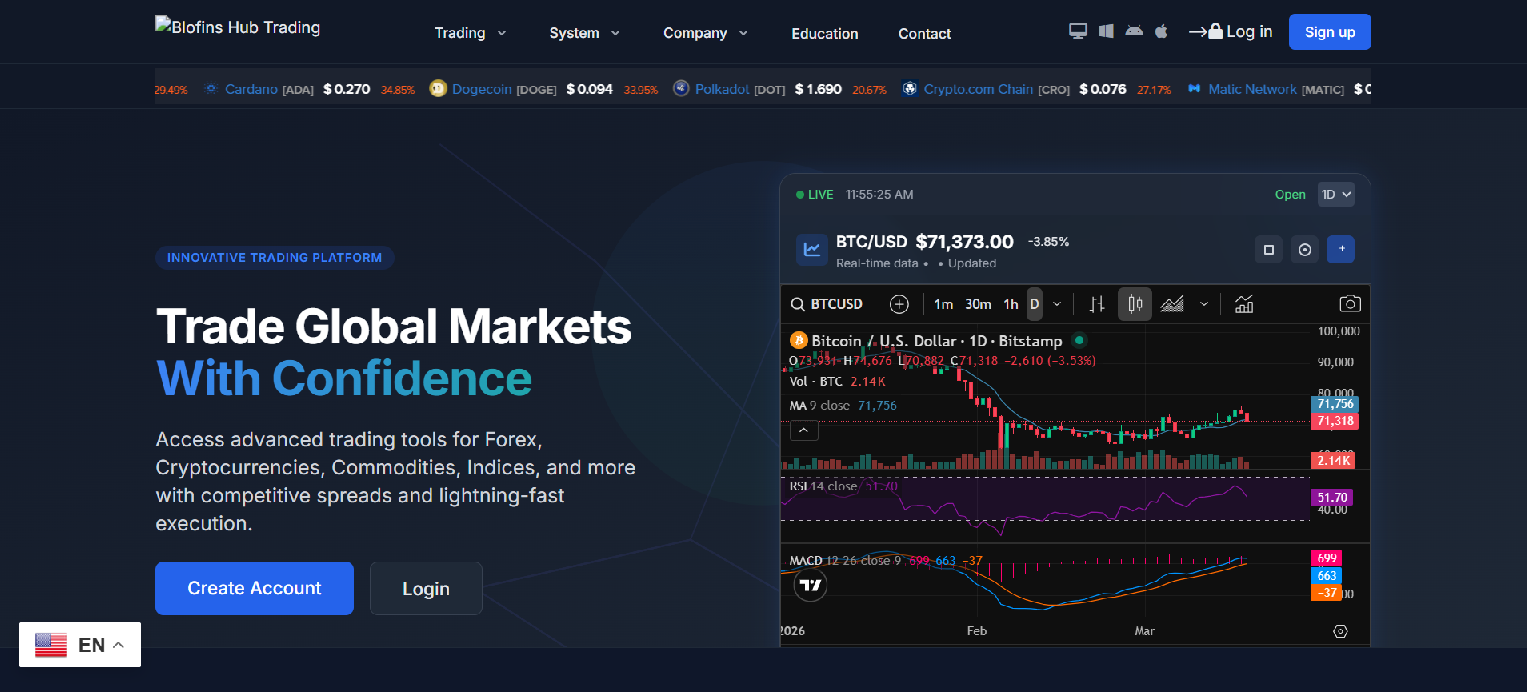The width and height of the screenshot is (1527, 692).
Task: Collapse the indicator legend with the caret button
Action: [804, 431]
